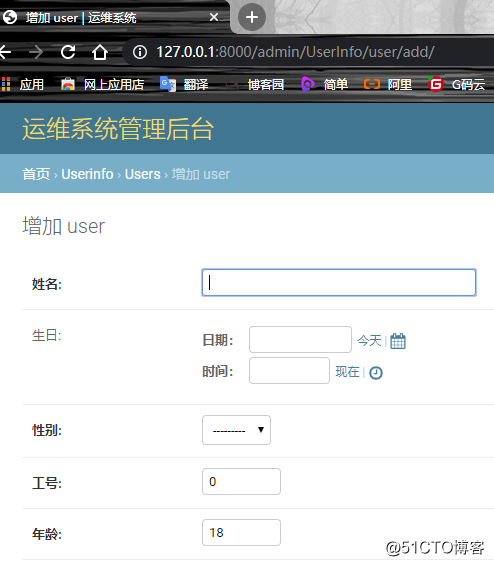
Task: Focus the 年龄 number field
Action: click(241, 532)
